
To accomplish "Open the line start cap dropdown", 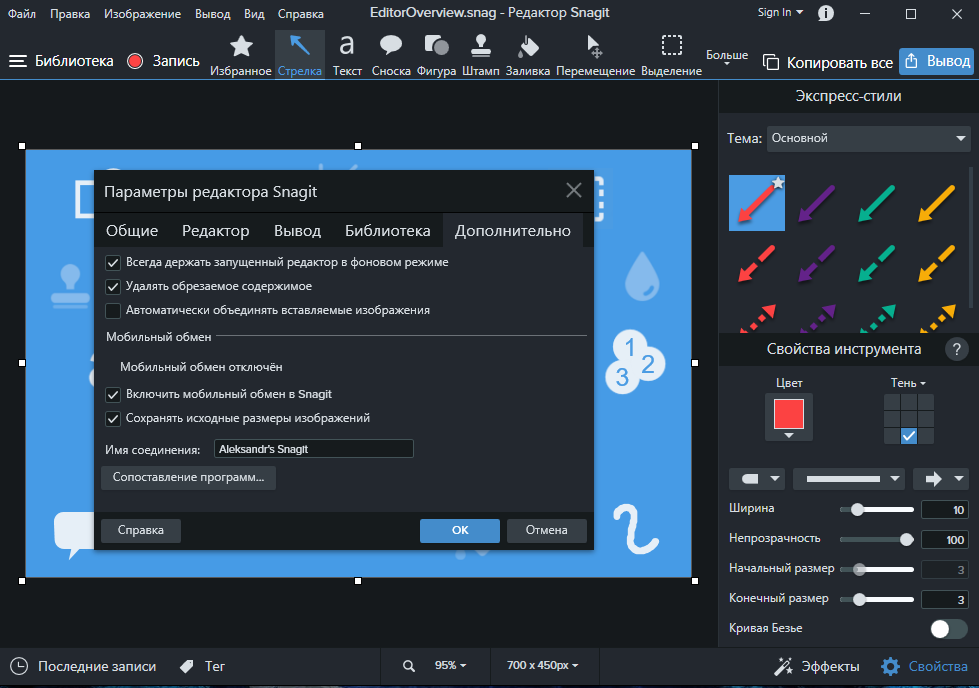I will pyautogui.click(x=757, y=479).
